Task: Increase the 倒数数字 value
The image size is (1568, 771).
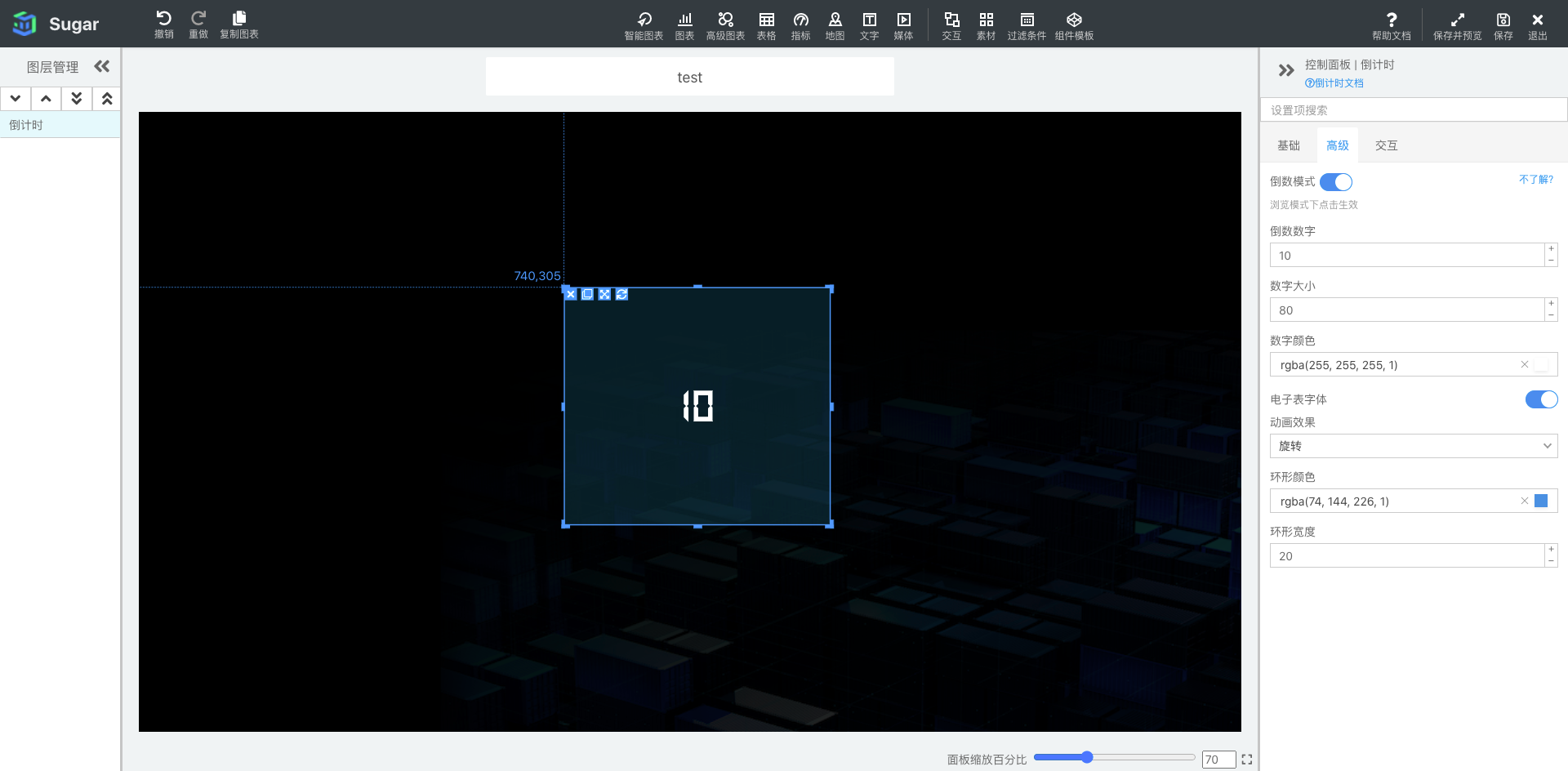Action: tap(1551, 249)
